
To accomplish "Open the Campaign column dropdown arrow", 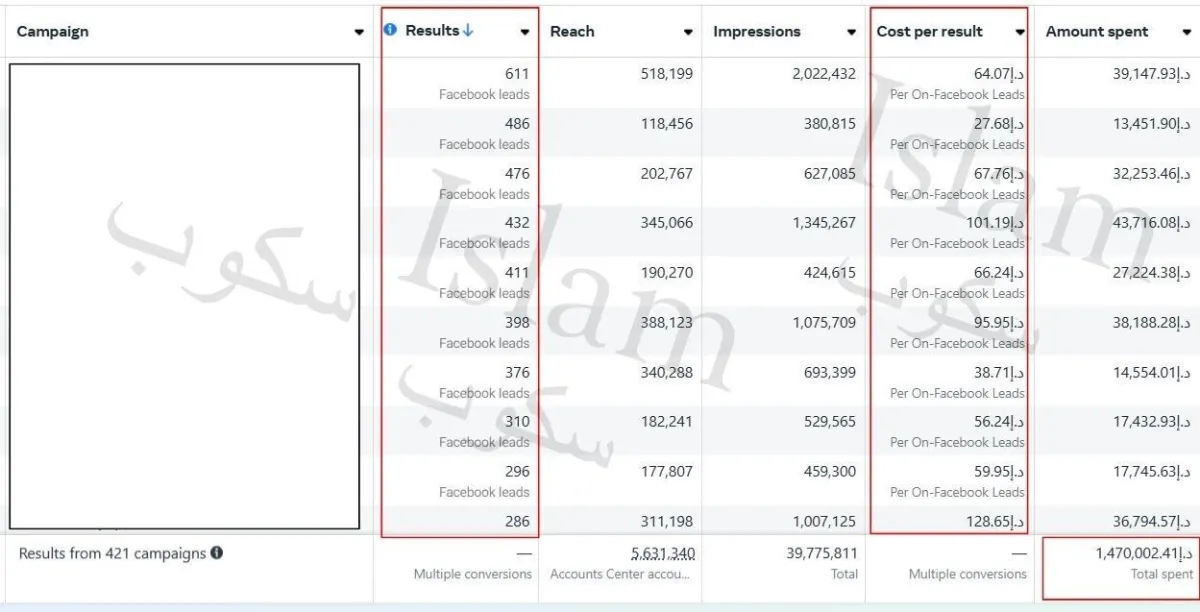I will [359, 32].
